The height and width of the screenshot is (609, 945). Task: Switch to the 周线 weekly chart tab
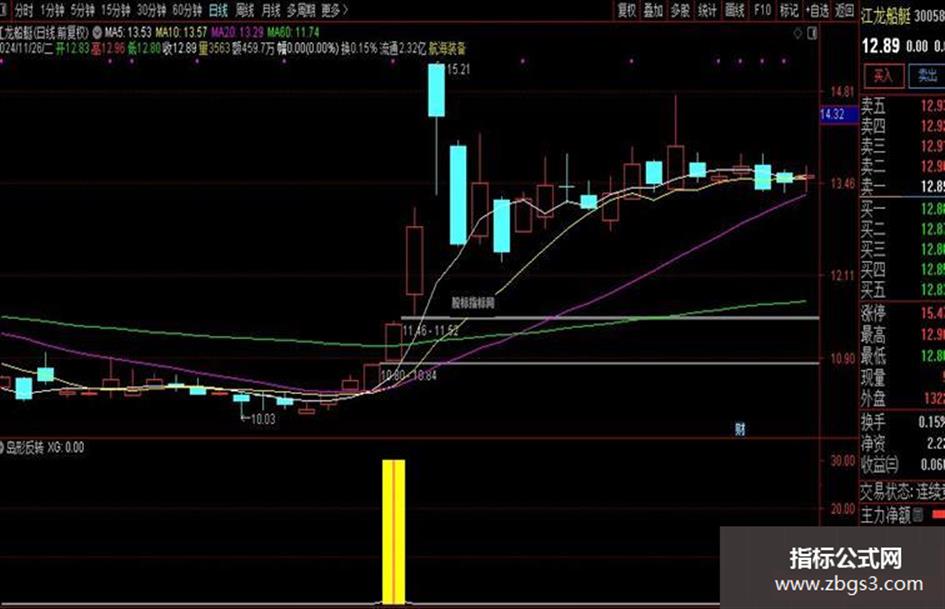(245, 10)
